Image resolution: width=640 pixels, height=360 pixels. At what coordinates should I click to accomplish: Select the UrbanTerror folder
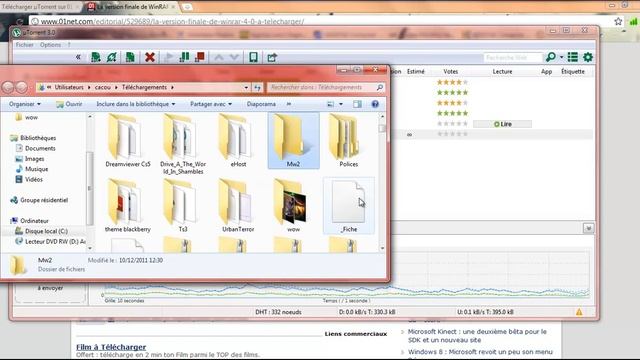238,206
